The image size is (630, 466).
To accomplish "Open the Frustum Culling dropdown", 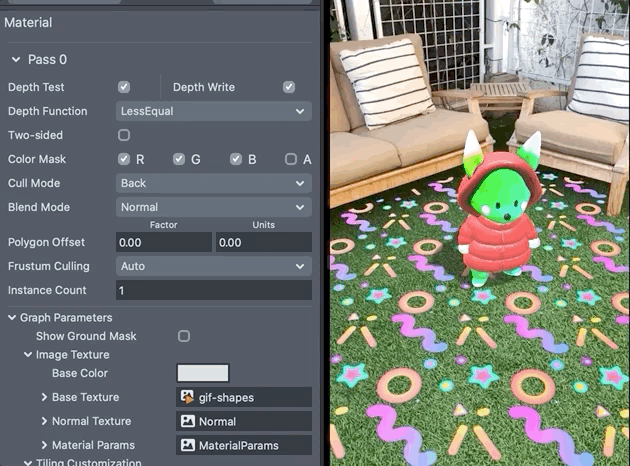I will tap(213, 266).
